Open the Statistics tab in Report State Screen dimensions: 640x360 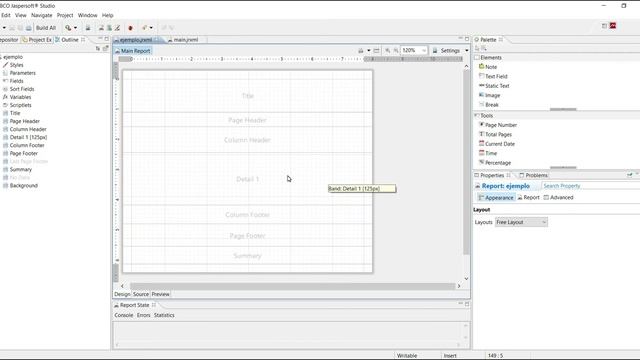(164, 315)
